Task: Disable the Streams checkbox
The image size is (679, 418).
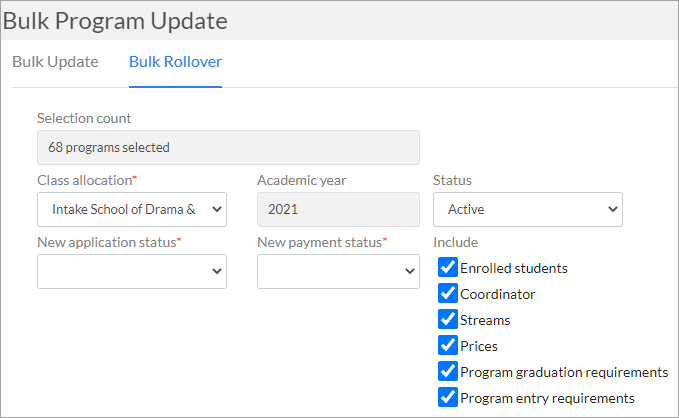Action: click(447, 319)
